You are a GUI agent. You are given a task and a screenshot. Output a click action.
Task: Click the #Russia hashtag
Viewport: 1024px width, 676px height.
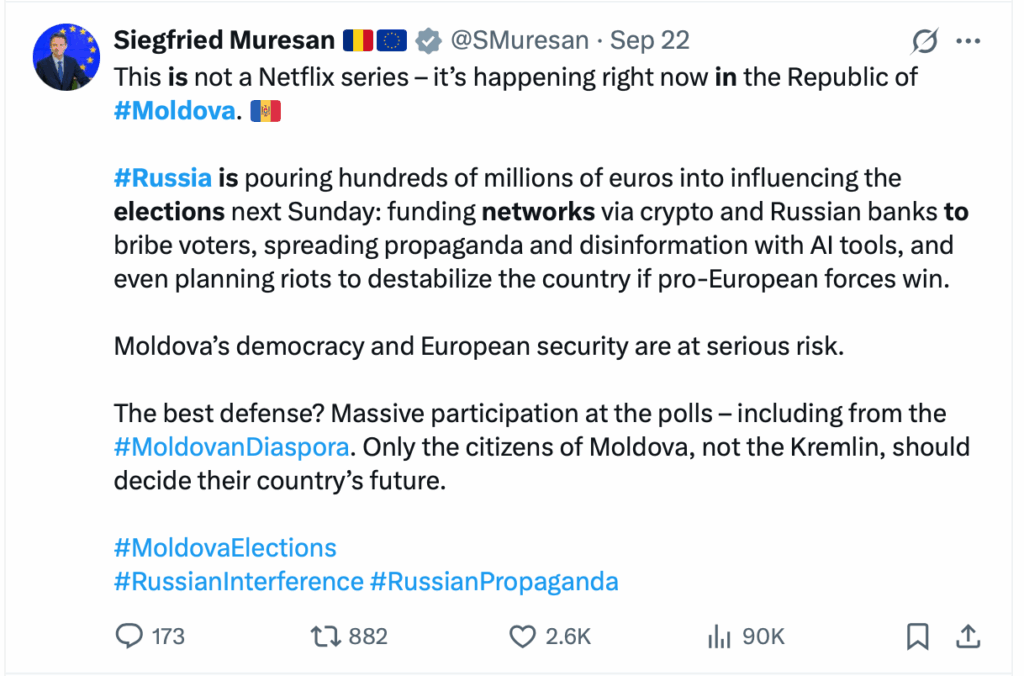pyautogui.click(x=163, y=179)
